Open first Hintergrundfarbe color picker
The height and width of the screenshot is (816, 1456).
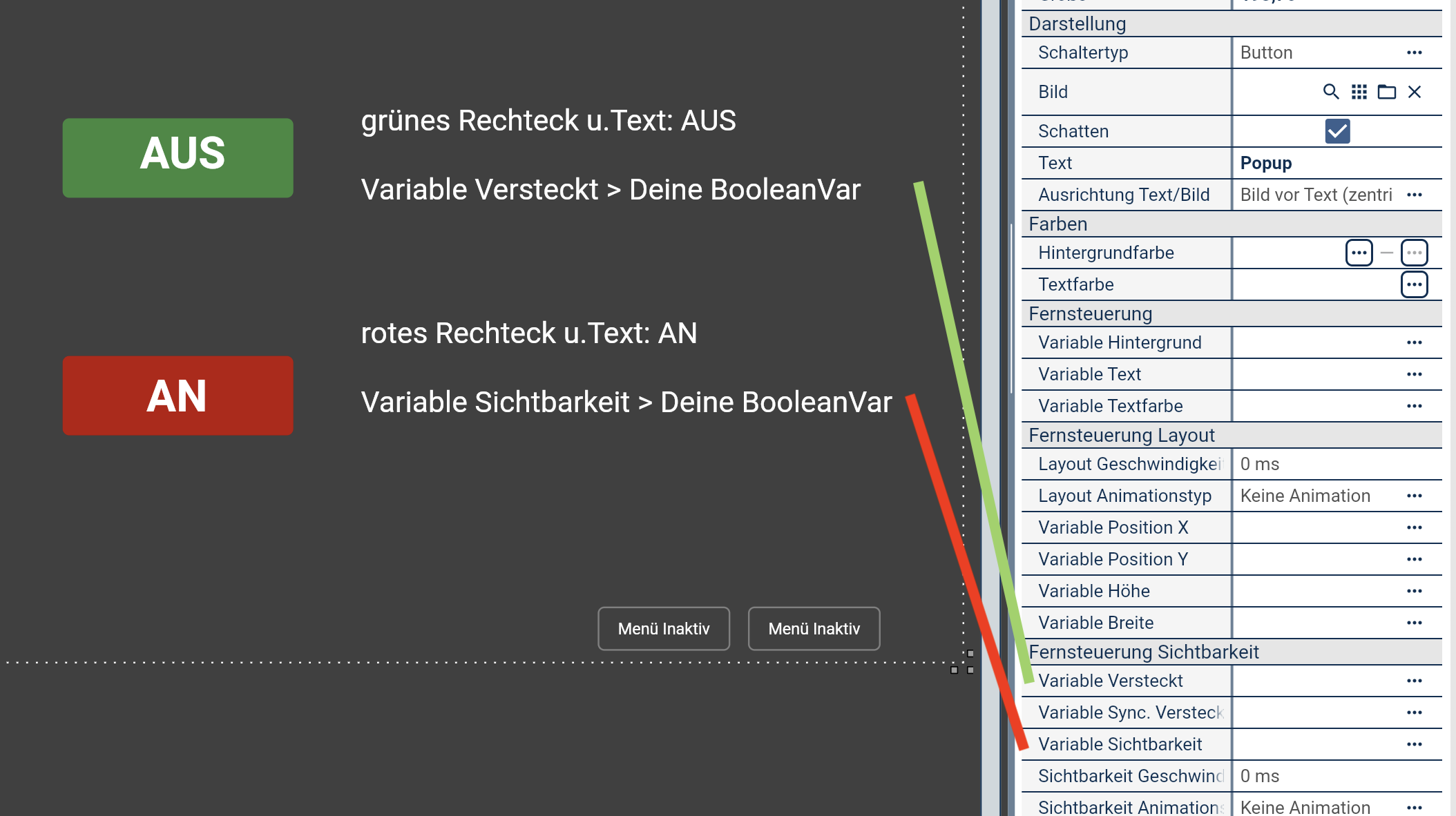click(x=1359, y=253)
